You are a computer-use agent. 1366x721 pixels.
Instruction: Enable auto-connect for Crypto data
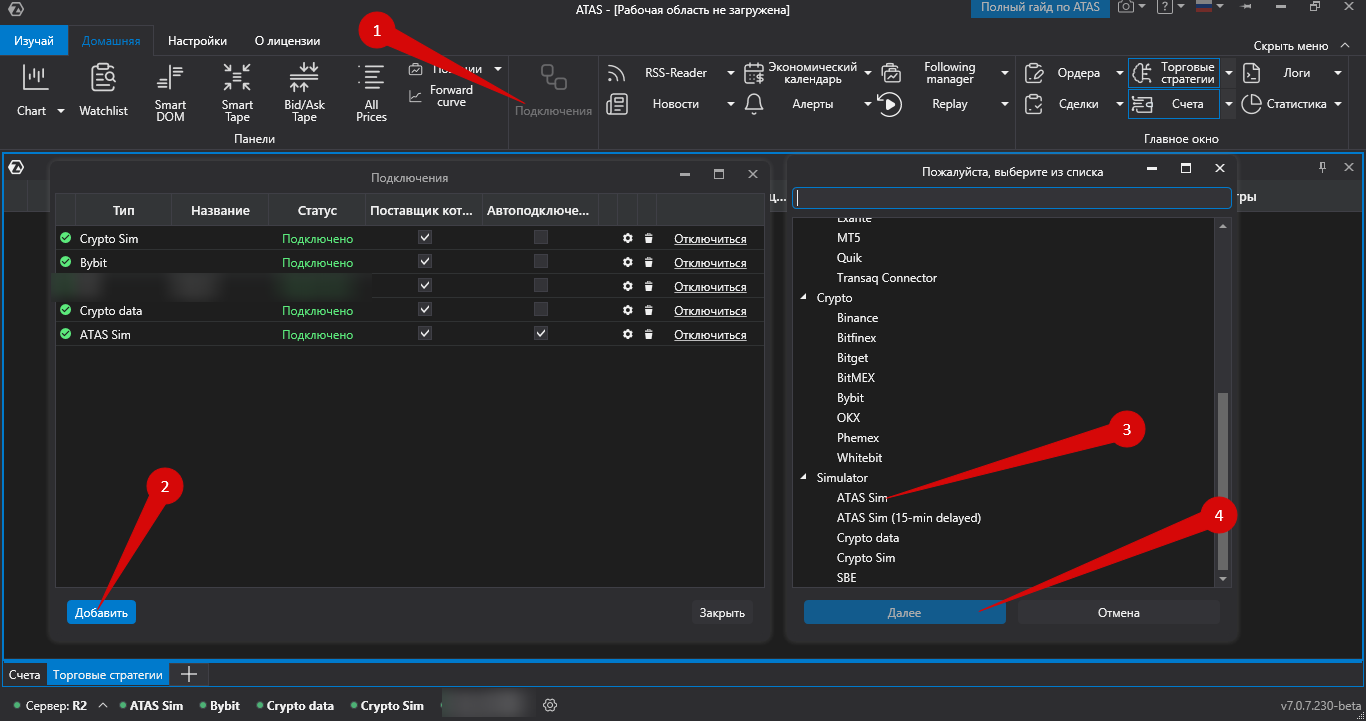point(541,310)
